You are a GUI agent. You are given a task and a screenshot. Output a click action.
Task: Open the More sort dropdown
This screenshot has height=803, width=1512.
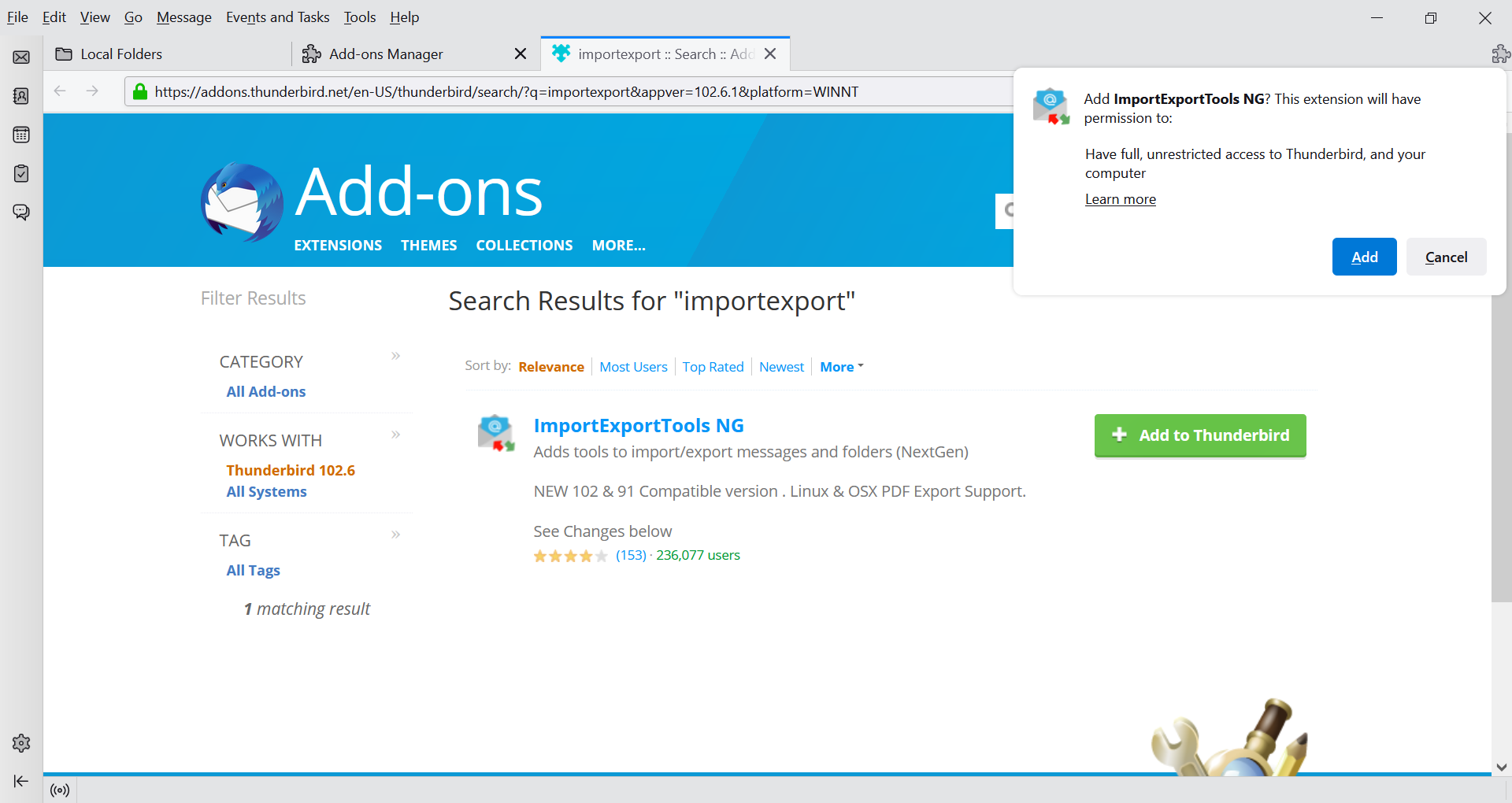(842, 367)
